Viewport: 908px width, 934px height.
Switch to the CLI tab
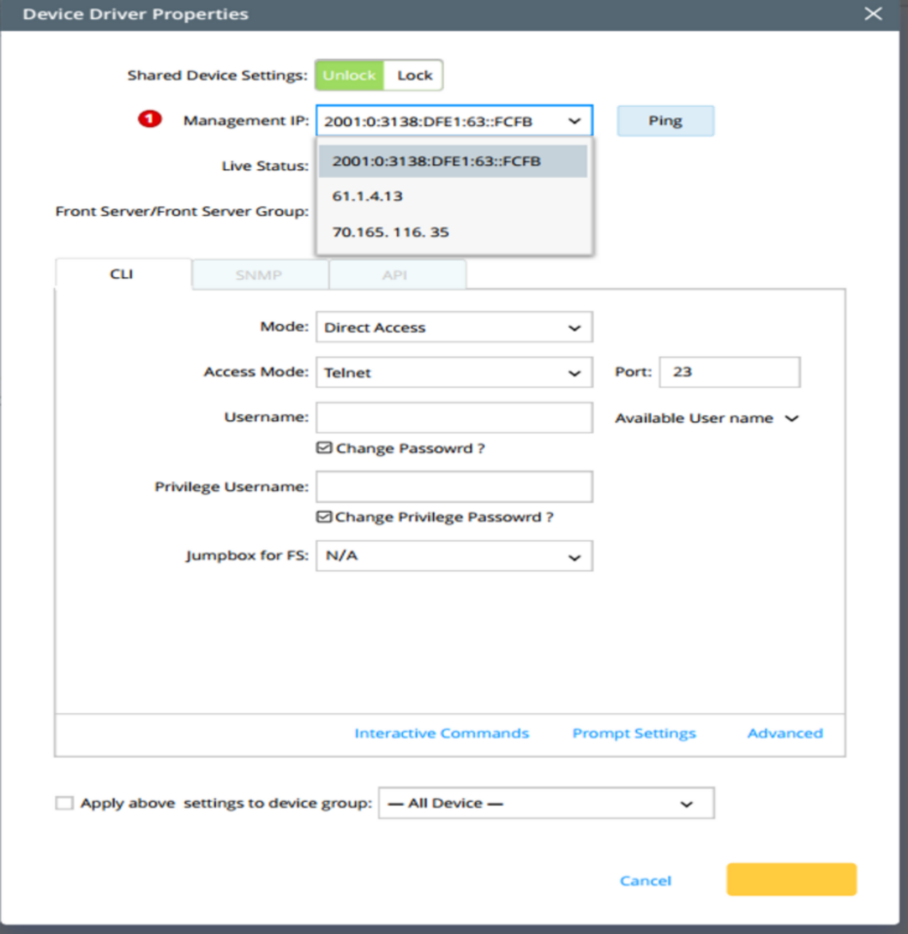click(122, 274)
